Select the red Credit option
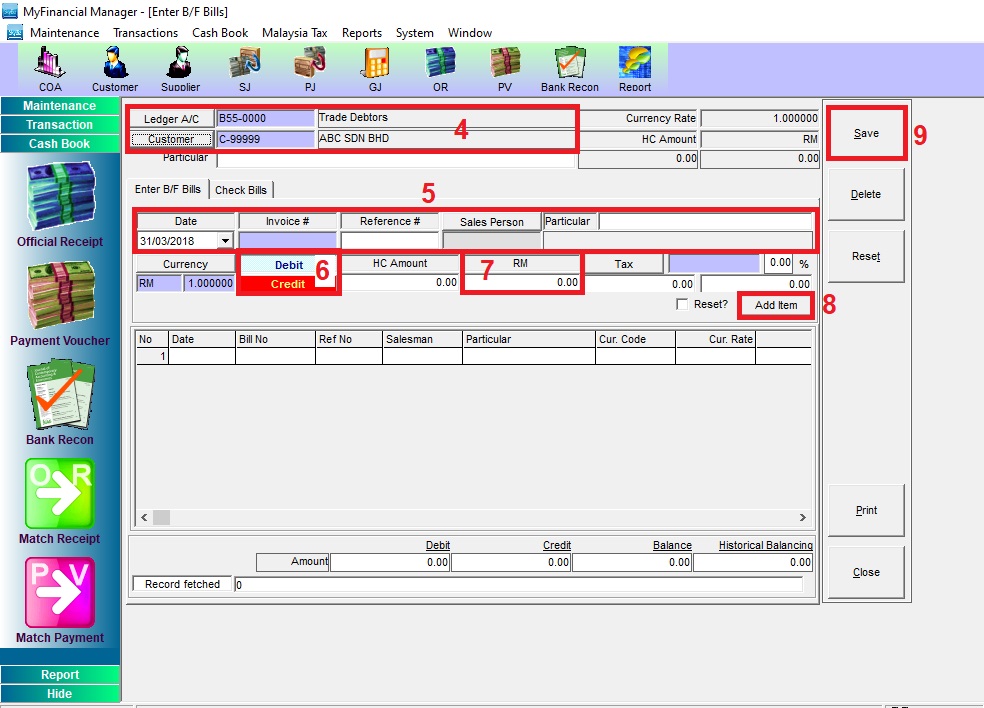The image size is (984, 708). coord(288,284)
